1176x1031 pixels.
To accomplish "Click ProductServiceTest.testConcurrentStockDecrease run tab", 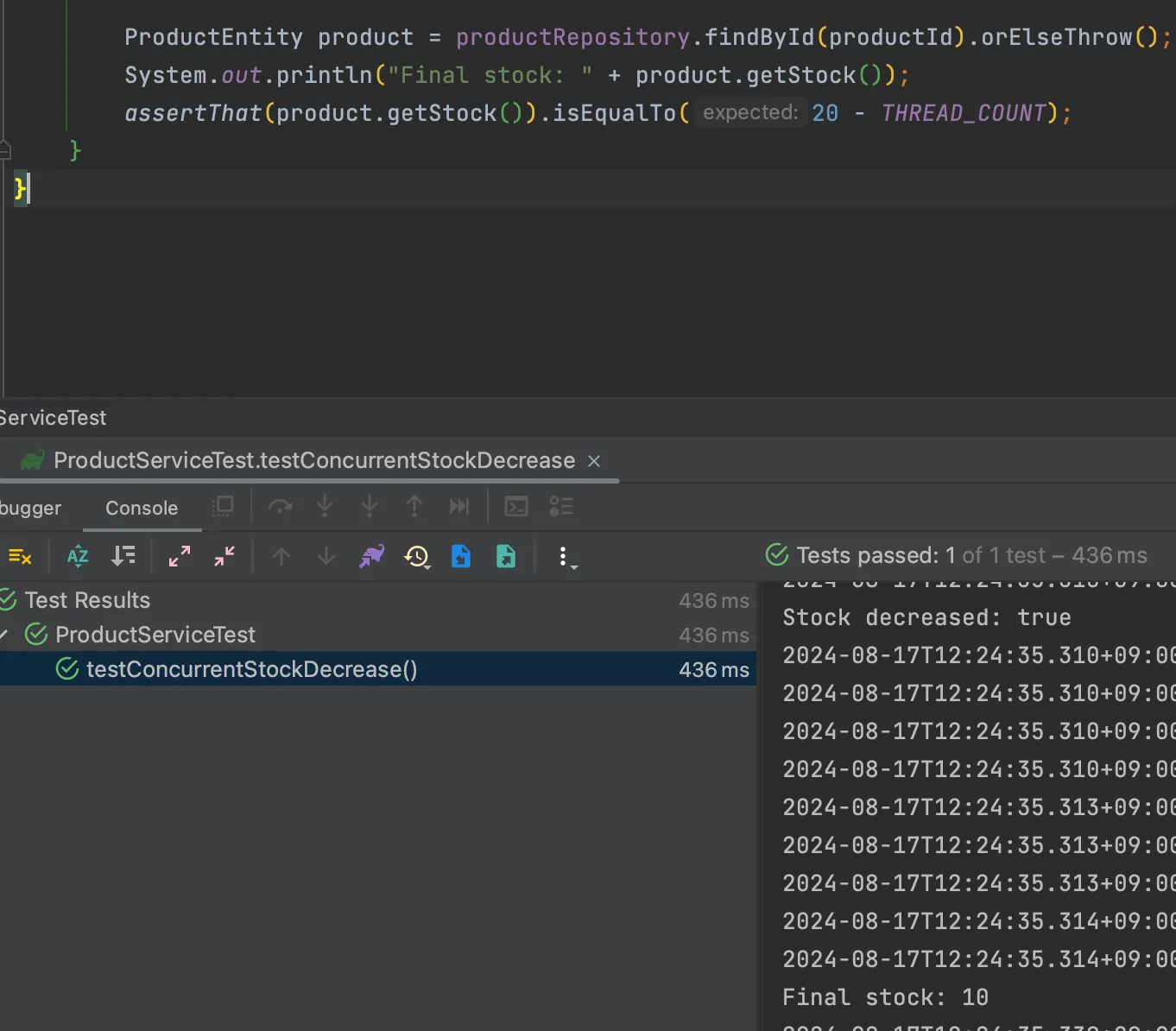I will pyautogui.click(x=313, y=461).
